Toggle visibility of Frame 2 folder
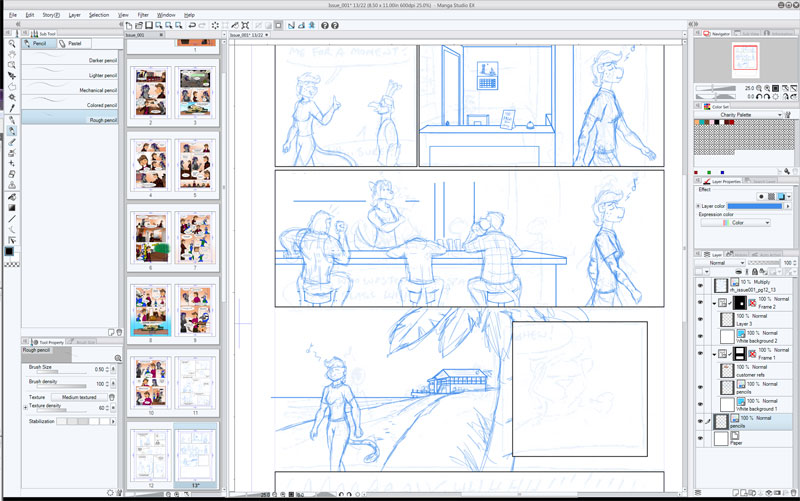Viewport: 800px width, 501px height. point(701,303)
